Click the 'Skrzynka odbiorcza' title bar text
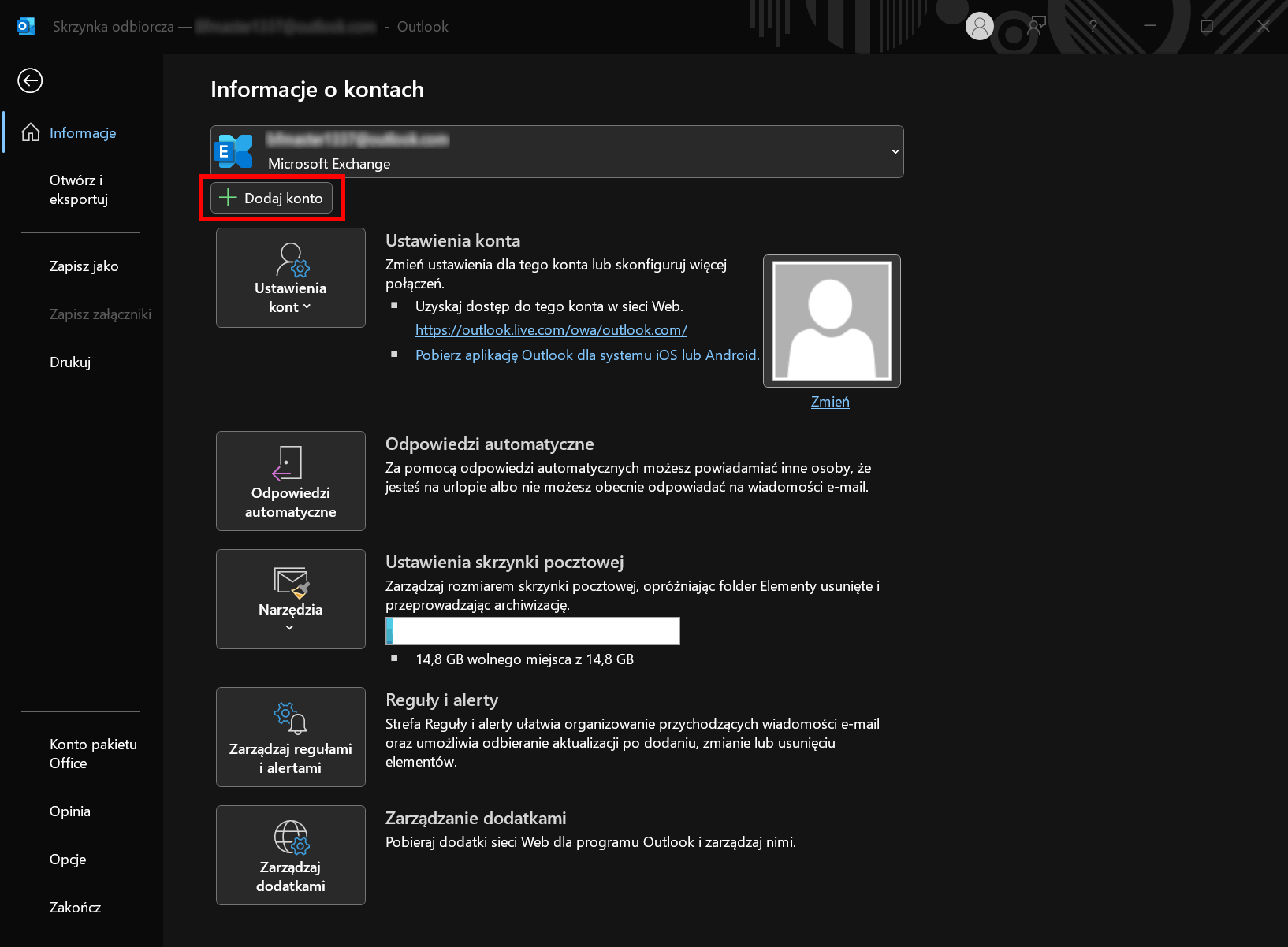This screenshot has width=1288, height=947. [114, 27]
